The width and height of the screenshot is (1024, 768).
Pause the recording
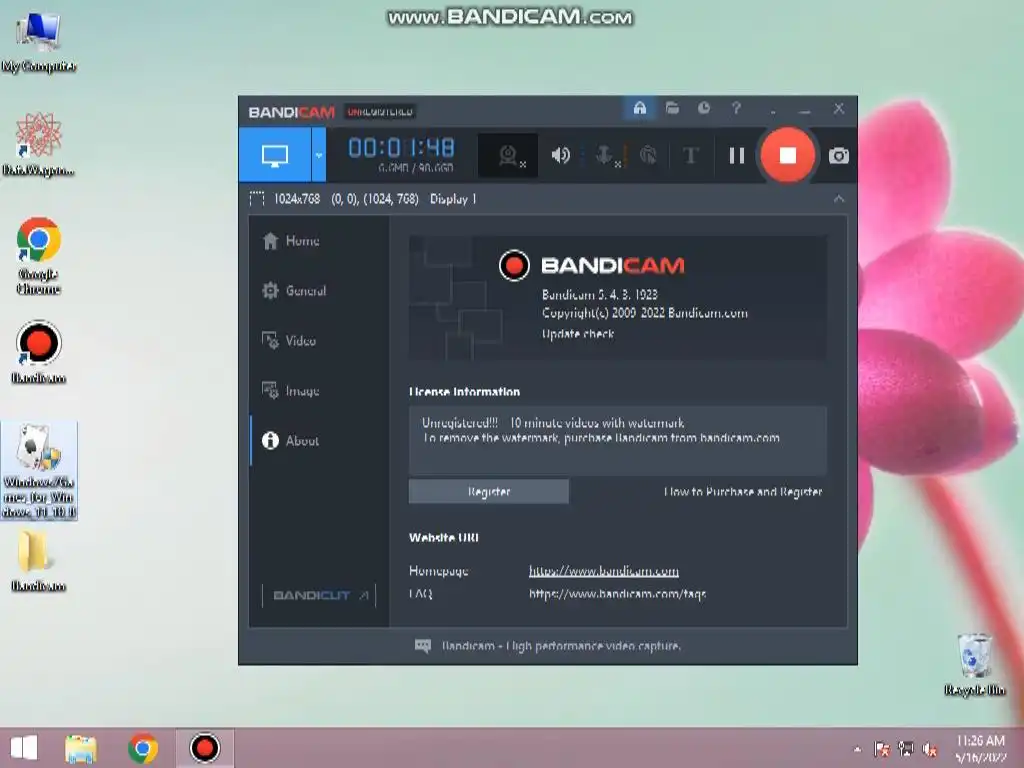[736, 155]
